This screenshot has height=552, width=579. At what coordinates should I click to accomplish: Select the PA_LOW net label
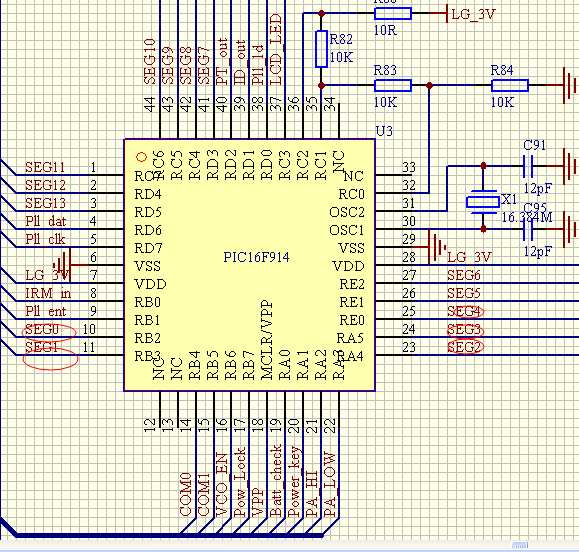(x=330, y=484)
